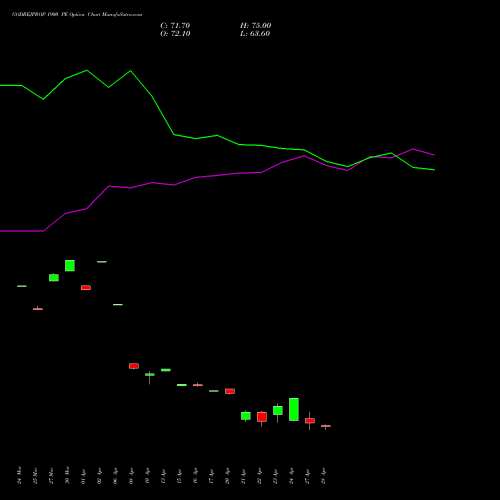500x500 pixels.
Task: Click the close value C: 71.70
Action: [175, 26]
